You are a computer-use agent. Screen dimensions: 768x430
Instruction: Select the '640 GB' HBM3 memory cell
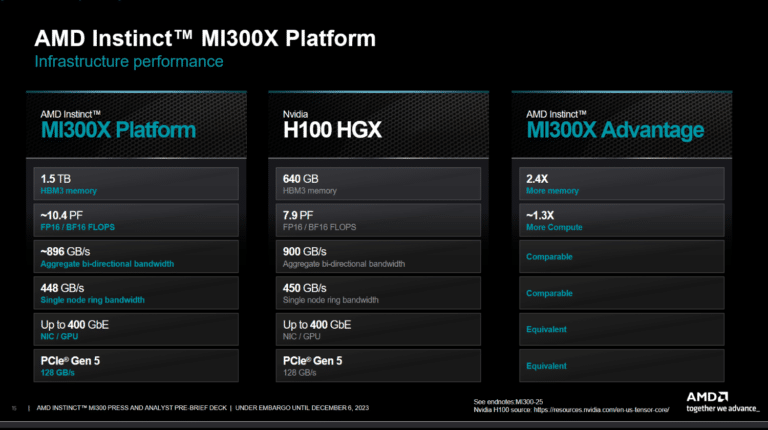[378, 184]
